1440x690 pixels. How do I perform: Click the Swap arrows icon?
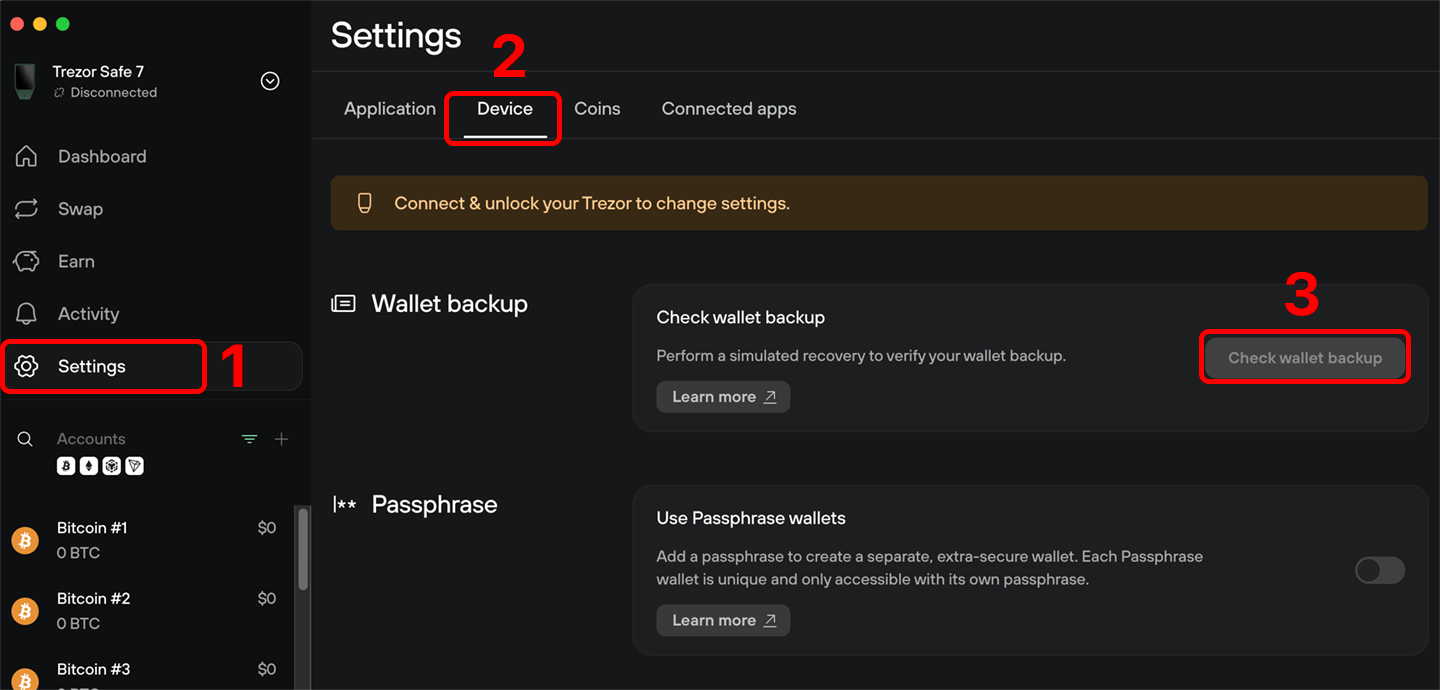[27, 209]
